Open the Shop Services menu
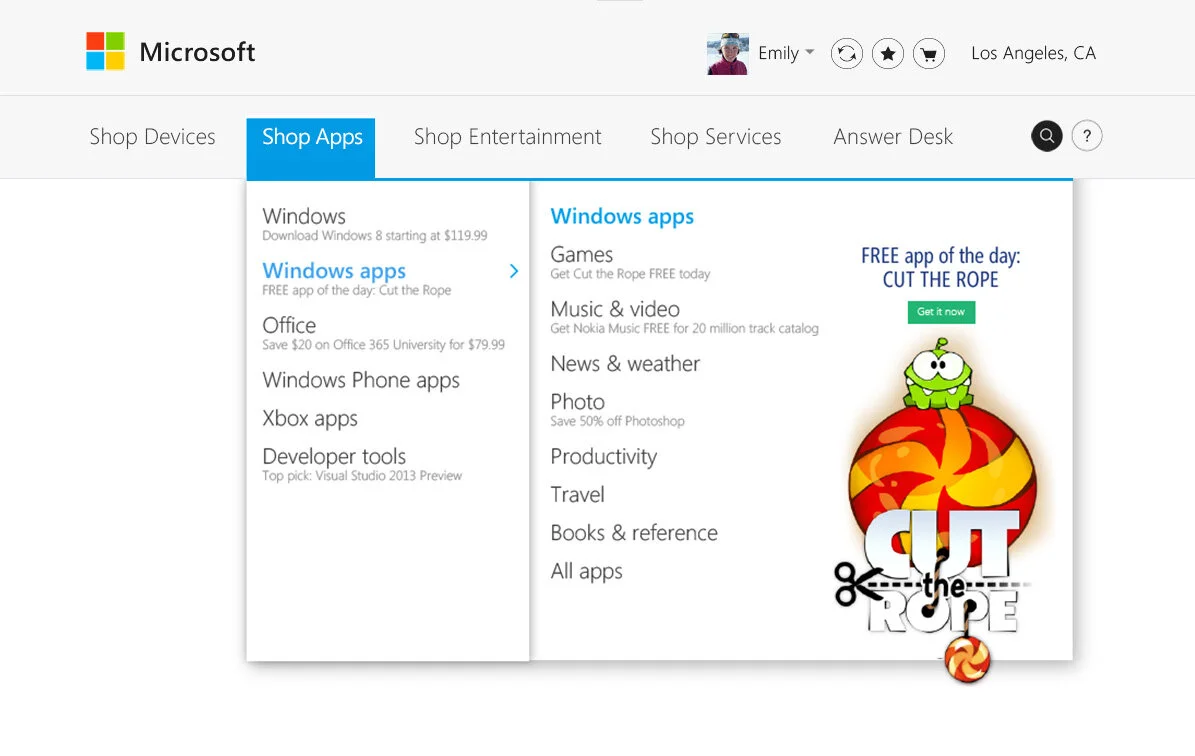Viewport: 1195px width, 756px height. pyautogui.click(x=716, y=136)
